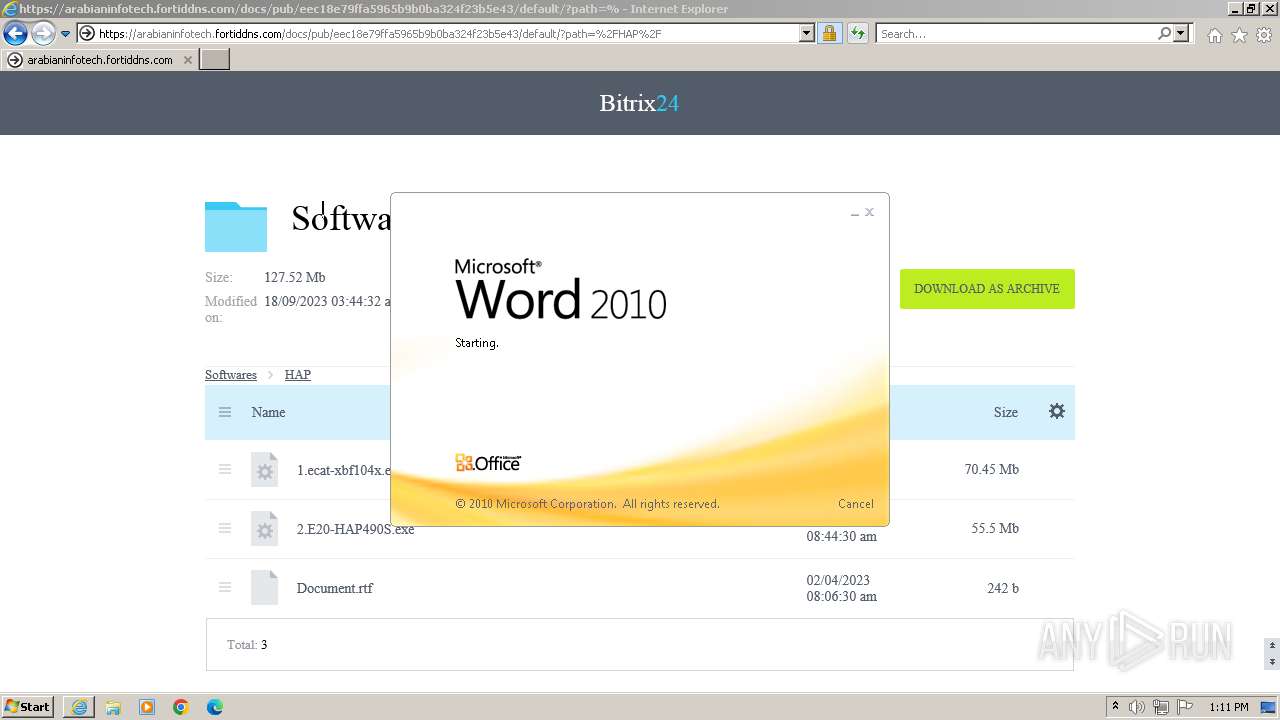Click the 242 b size value
This screenshot has height=720, width=1280.
(1003, 588)
